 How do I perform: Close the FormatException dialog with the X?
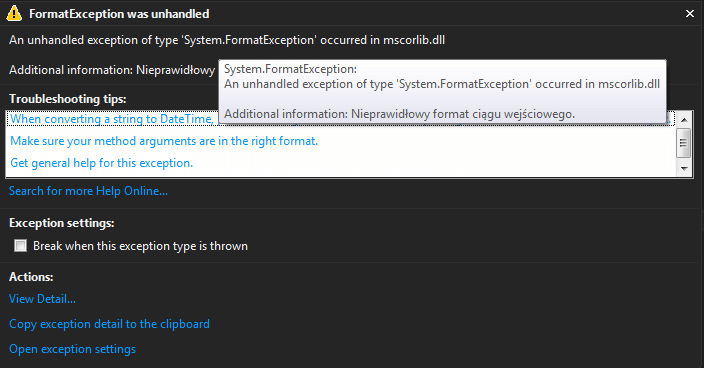point(690,14)
